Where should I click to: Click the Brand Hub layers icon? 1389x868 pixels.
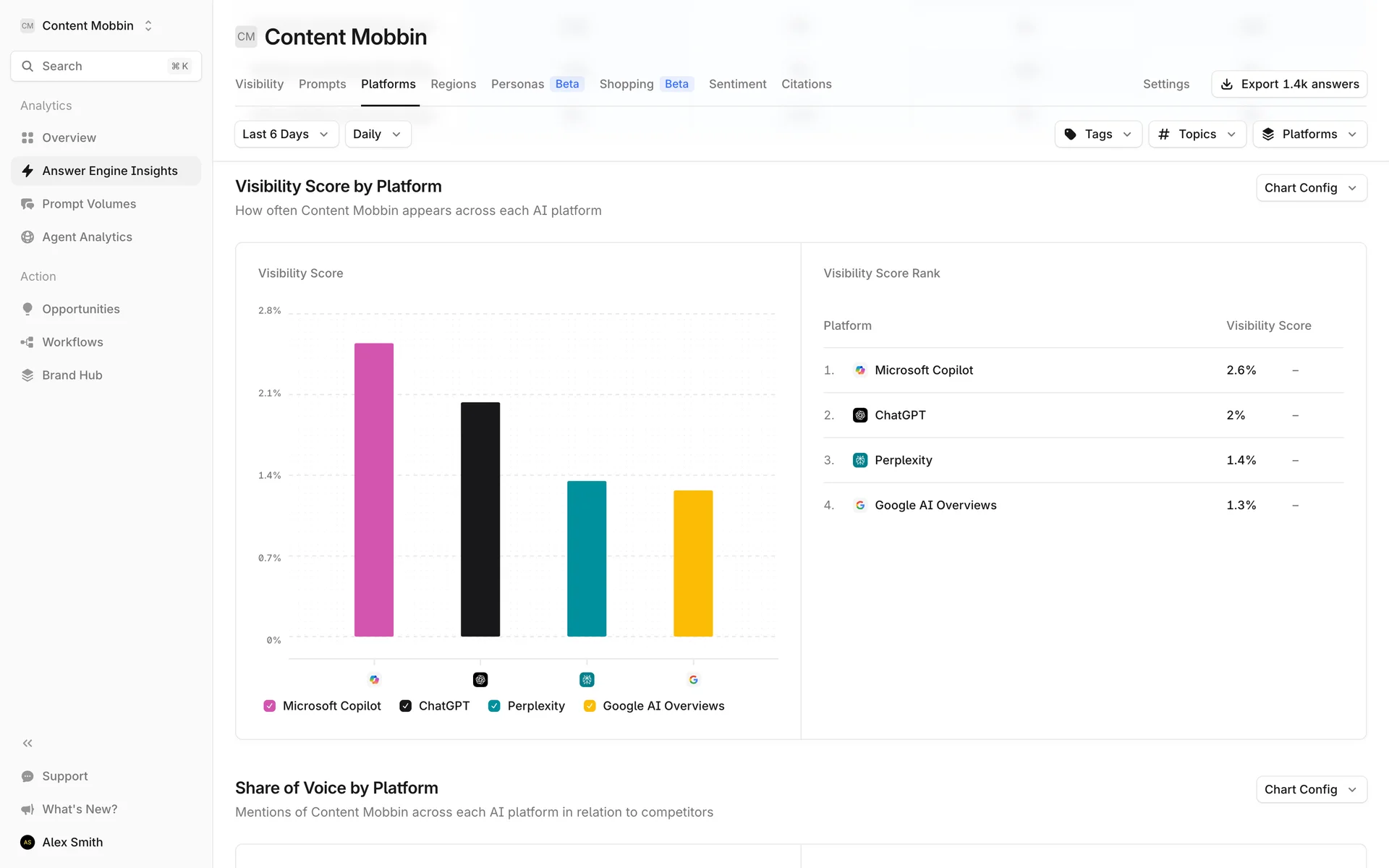click(27, 375)
